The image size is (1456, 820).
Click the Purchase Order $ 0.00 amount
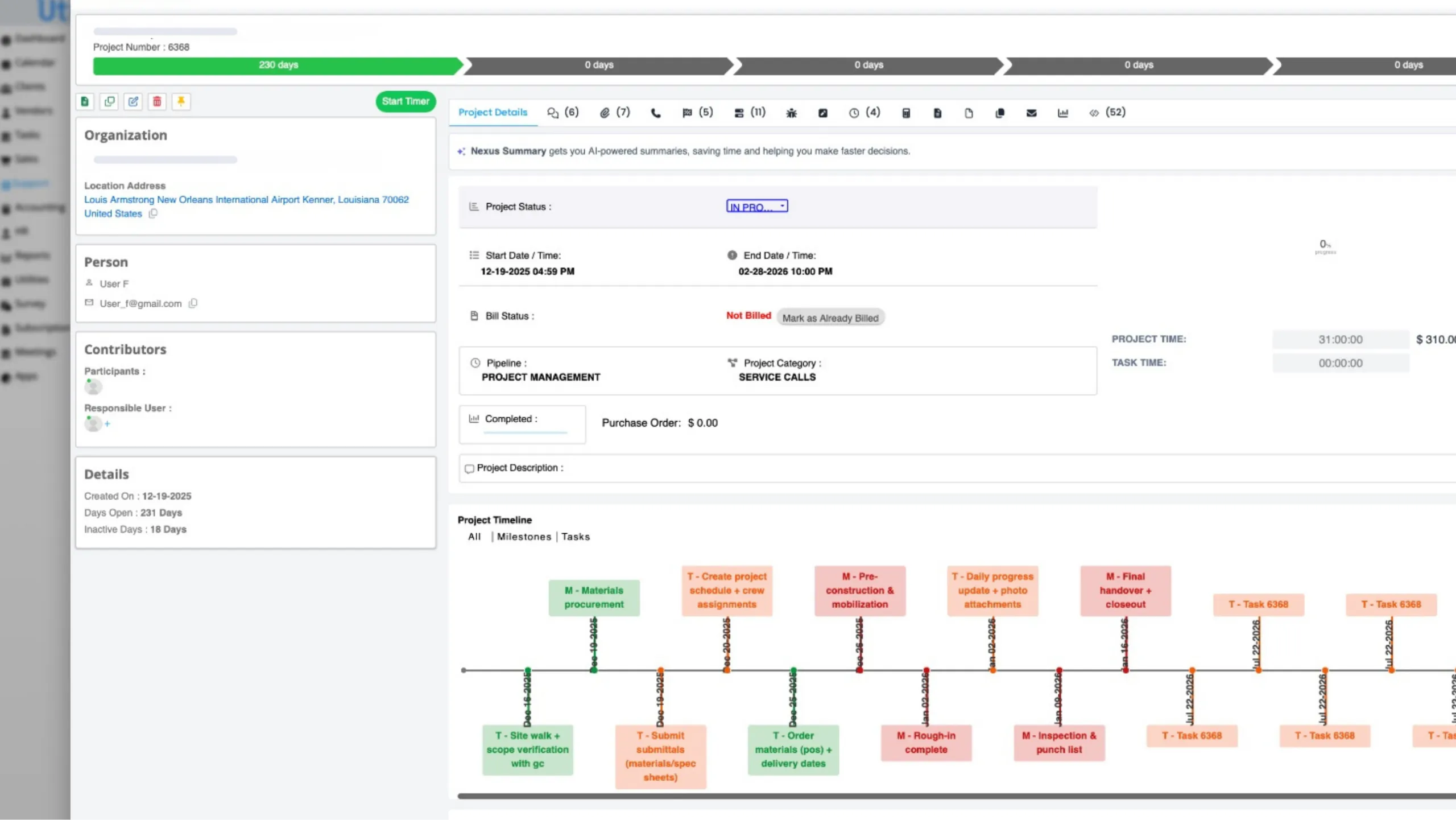pos(702,423)
